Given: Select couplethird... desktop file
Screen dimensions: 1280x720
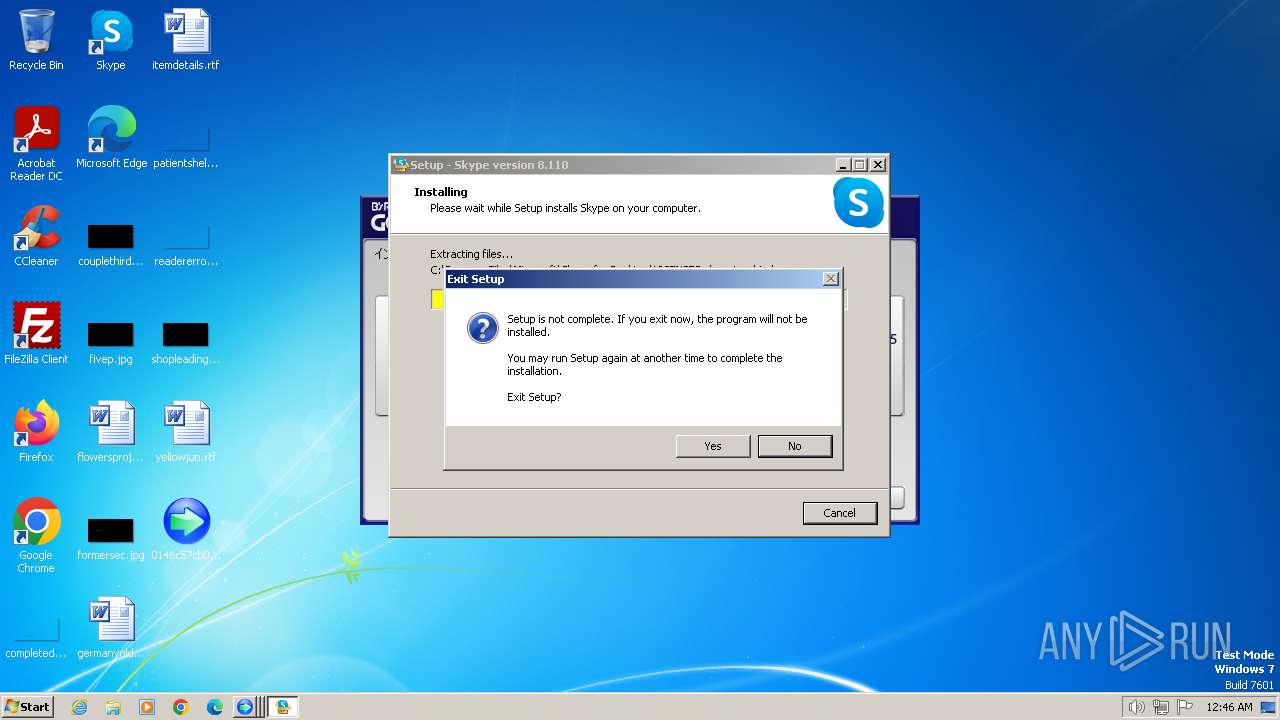Looking at the screenshot, I should click(110, 245).
